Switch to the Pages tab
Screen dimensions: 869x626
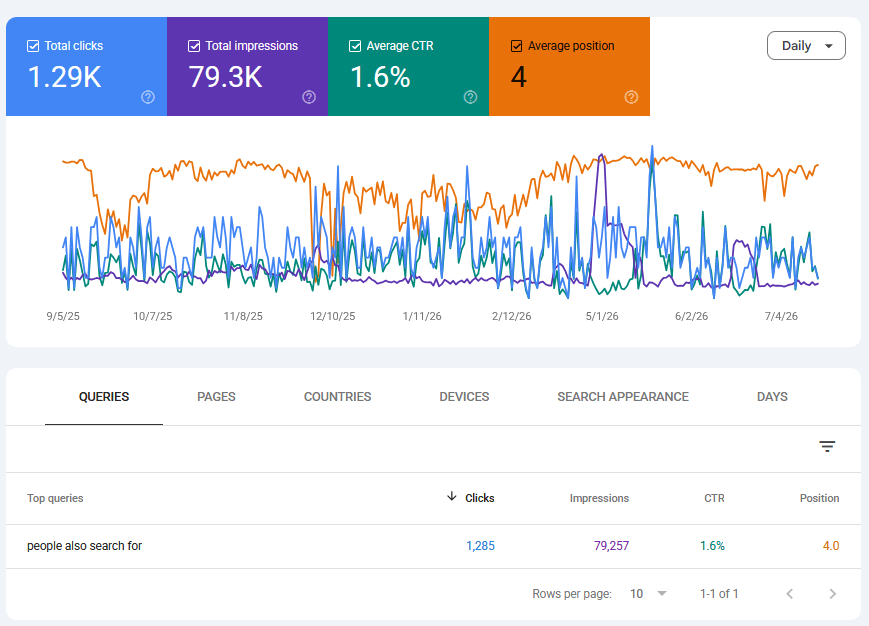[x=216, y=397]
